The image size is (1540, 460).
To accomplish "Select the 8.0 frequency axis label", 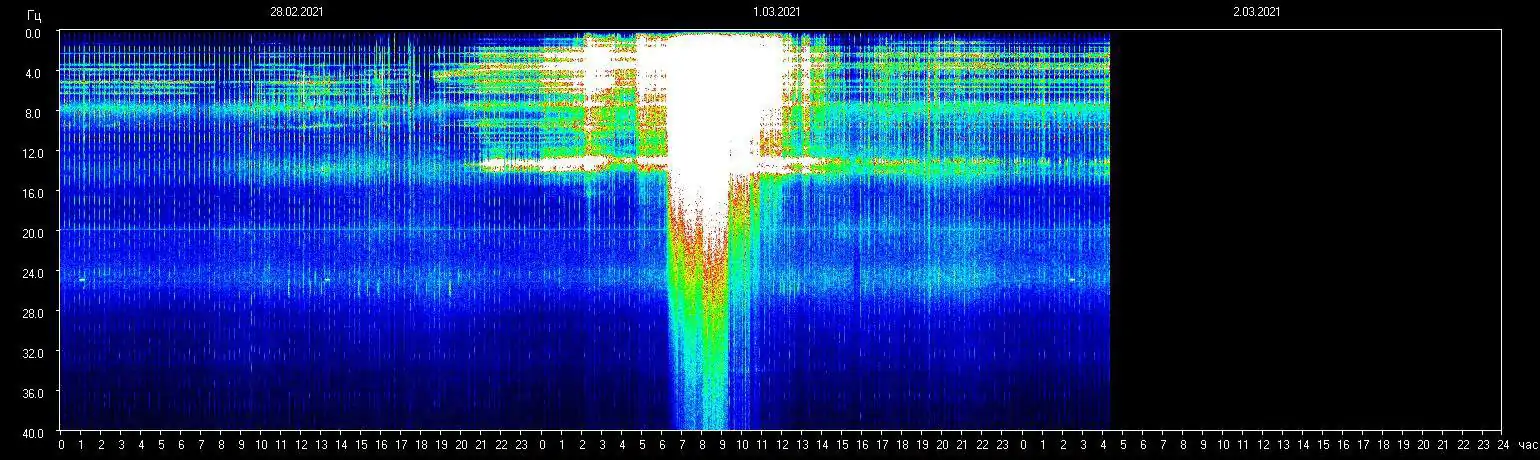I will (34, 113).
